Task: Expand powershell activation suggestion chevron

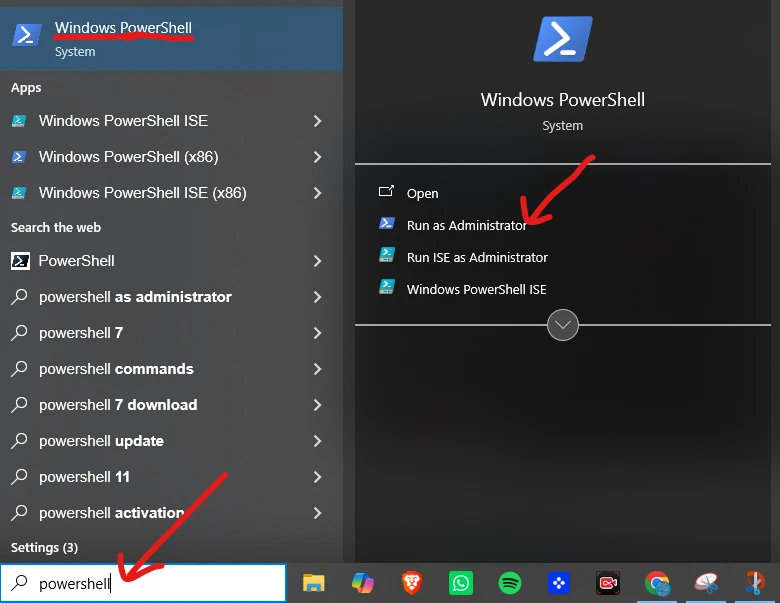Action: pyautogui.click(x=317, y=513)
